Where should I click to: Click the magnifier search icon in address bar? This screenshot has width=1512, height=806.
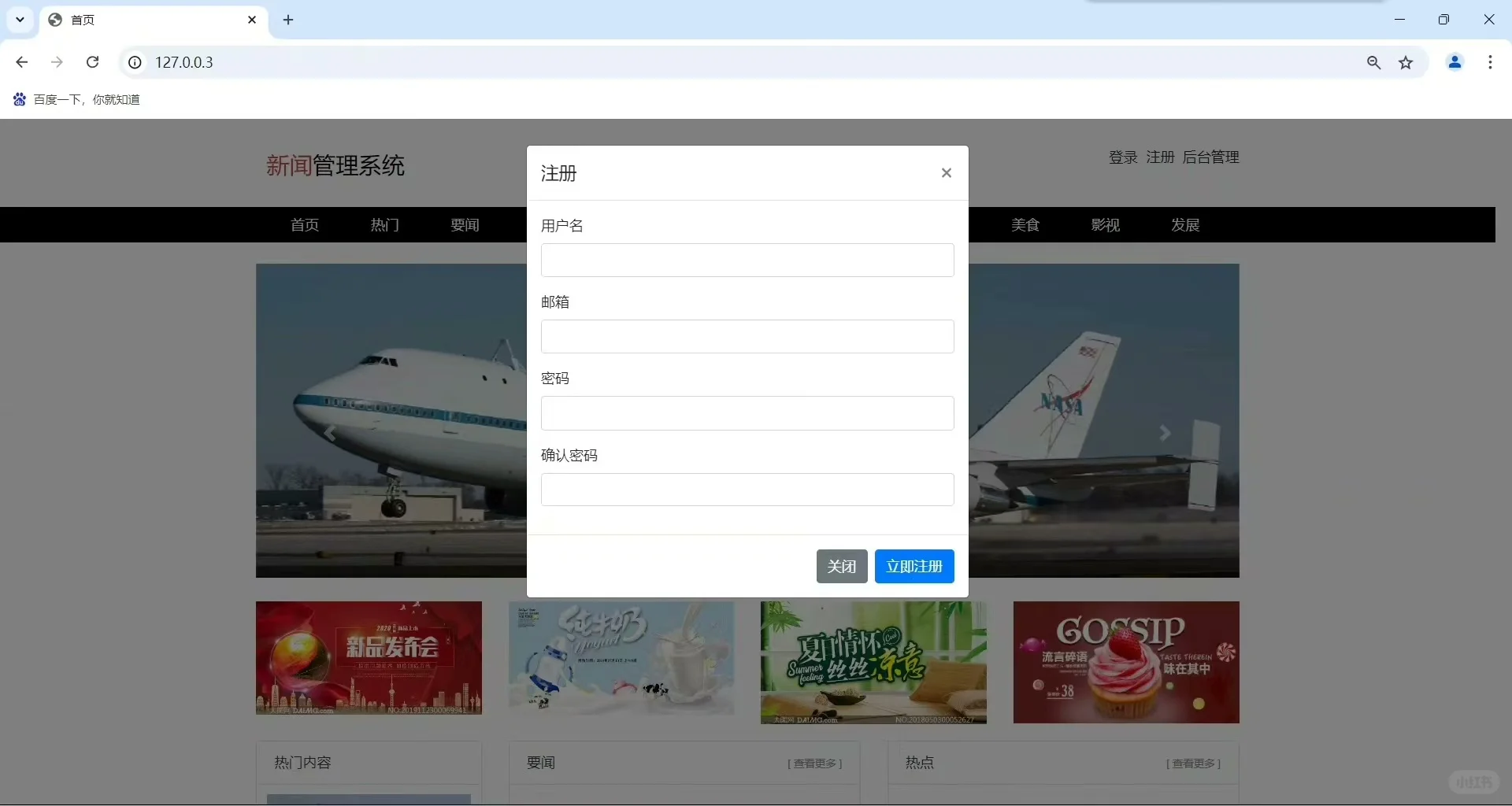click(1373, 62)
